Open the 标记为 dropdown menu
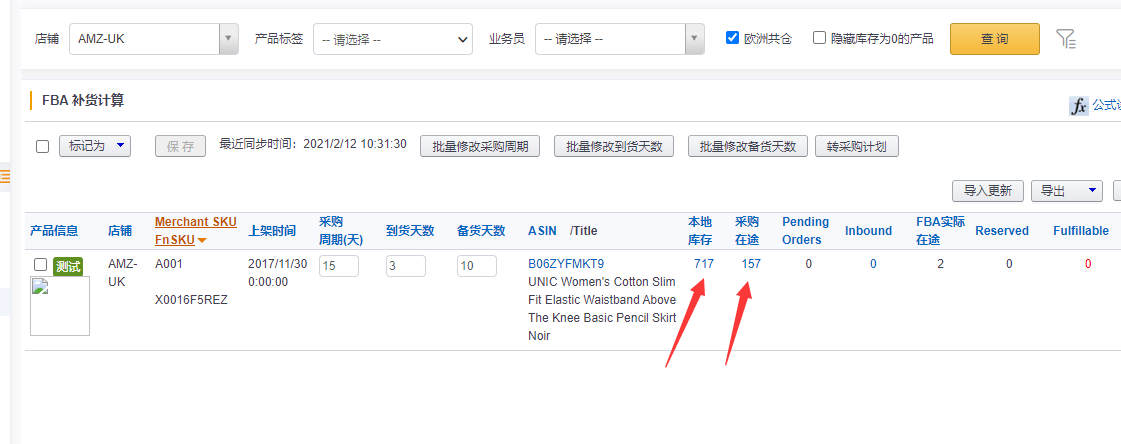This screenshot has width=1121, height=444. (x=95, y=146)
